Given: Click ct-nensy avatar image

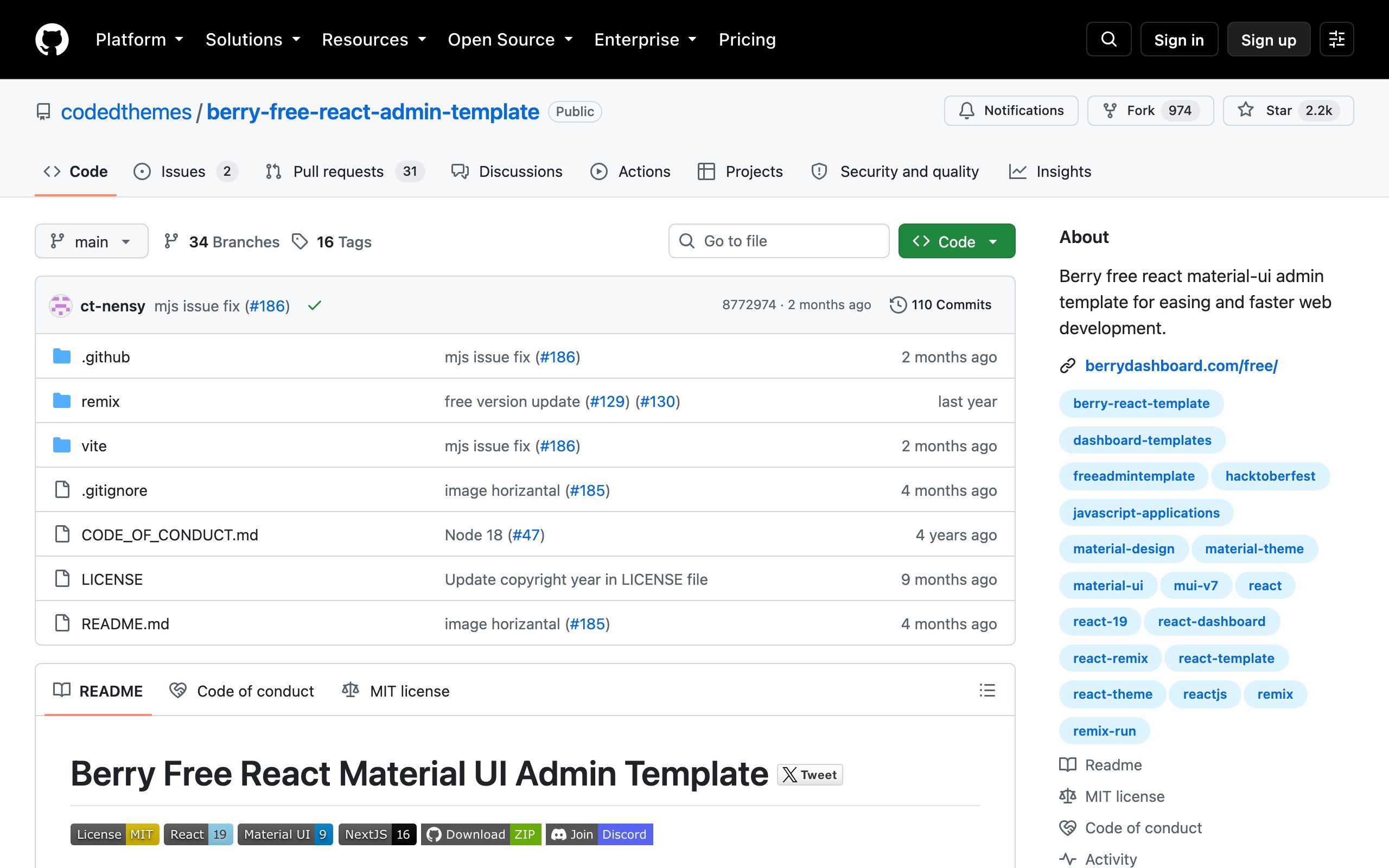Looking at the screenshot, I should (61, 305).
